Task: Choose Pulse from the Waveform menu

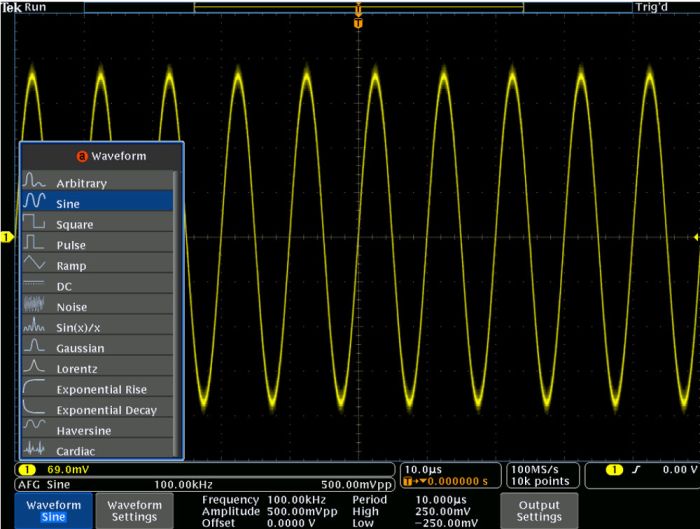Action: (97, 242)
